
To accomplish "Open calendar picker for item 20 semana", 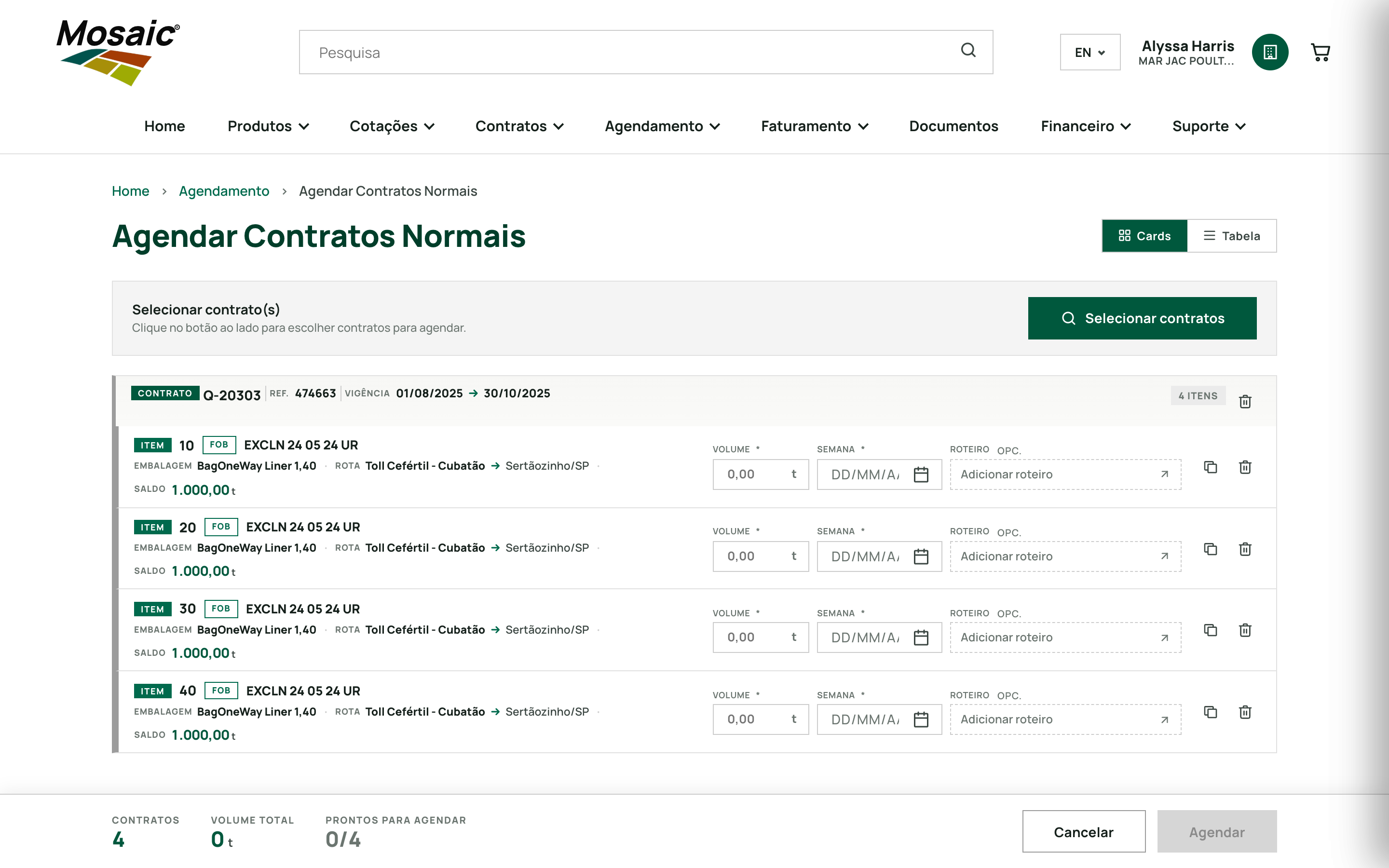I will tap(921, 557).
